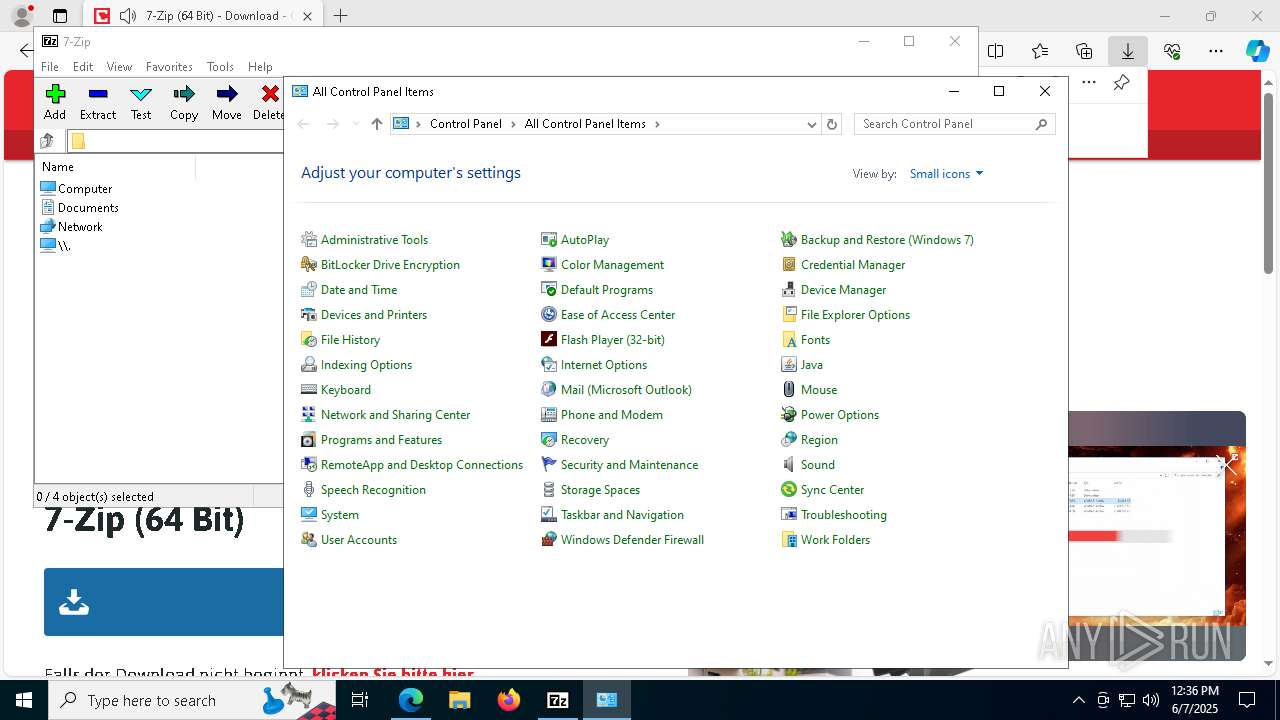Click the Add icon in 7-Zip toolbar
The image size is (1280, 720).
point(55,94)
